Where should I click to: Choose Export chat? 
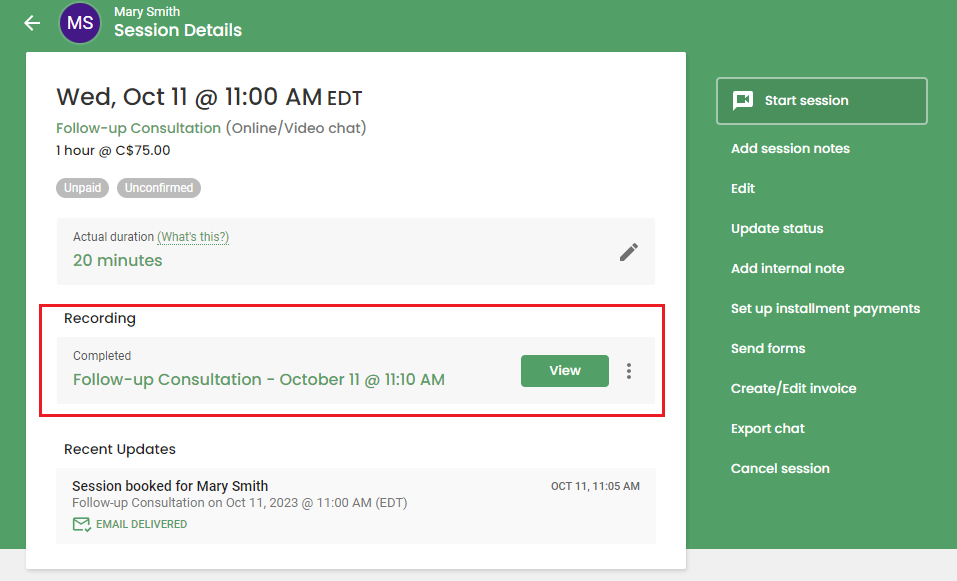(768, 428)
